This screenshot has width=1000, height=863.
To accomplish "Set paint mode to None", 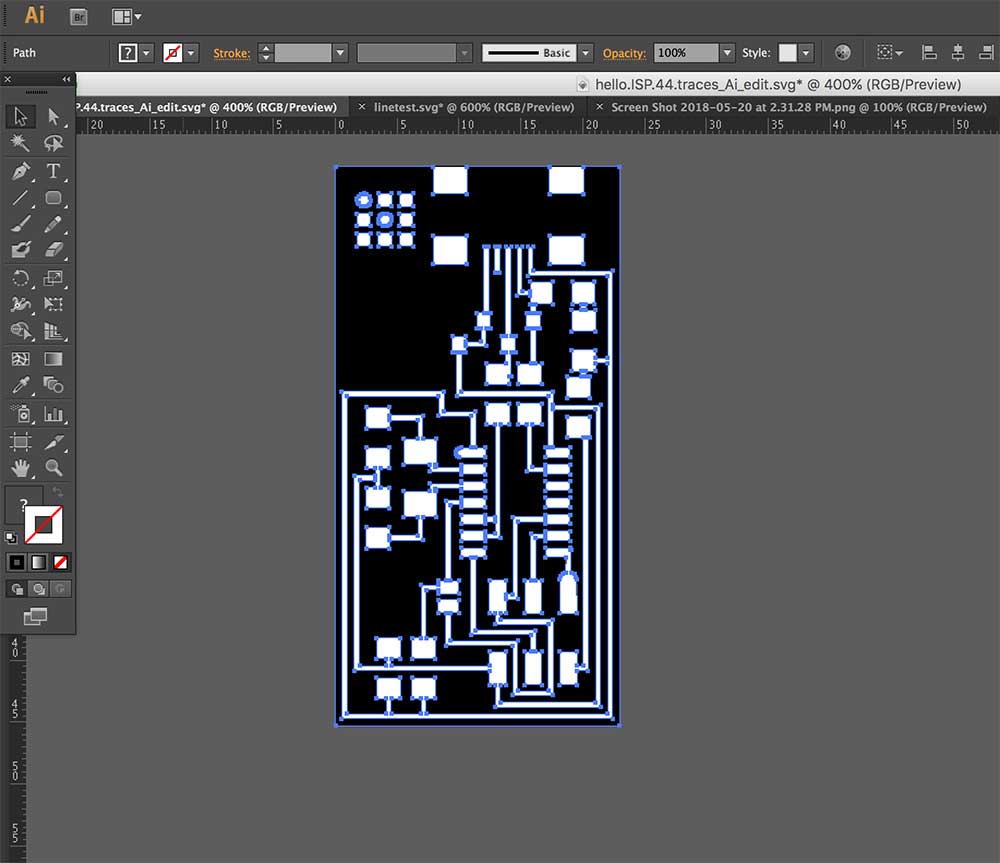I will coord(61,563).
